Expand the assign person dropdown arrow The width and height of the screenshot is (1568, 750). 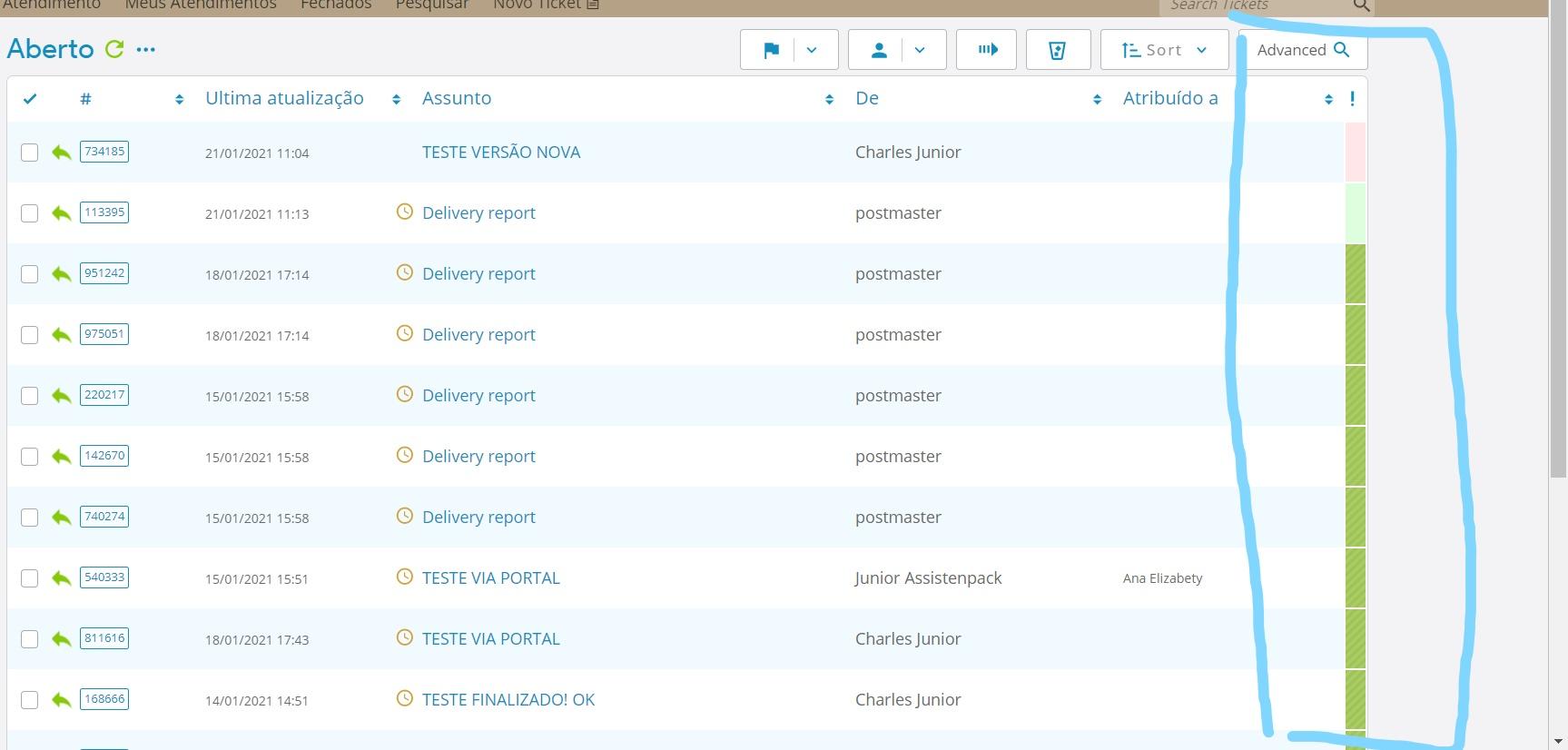[x=920, y=50]
